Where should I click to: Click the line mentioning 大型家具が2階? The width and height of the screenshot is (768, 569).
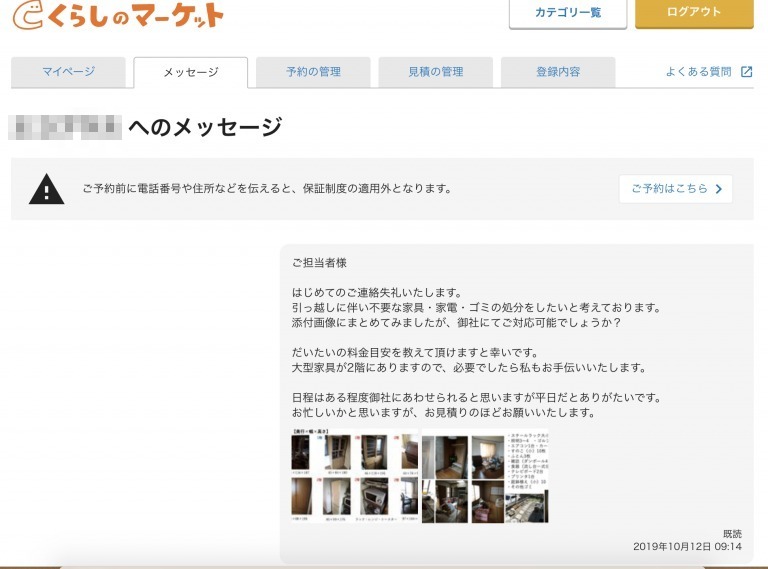[469, 368]
